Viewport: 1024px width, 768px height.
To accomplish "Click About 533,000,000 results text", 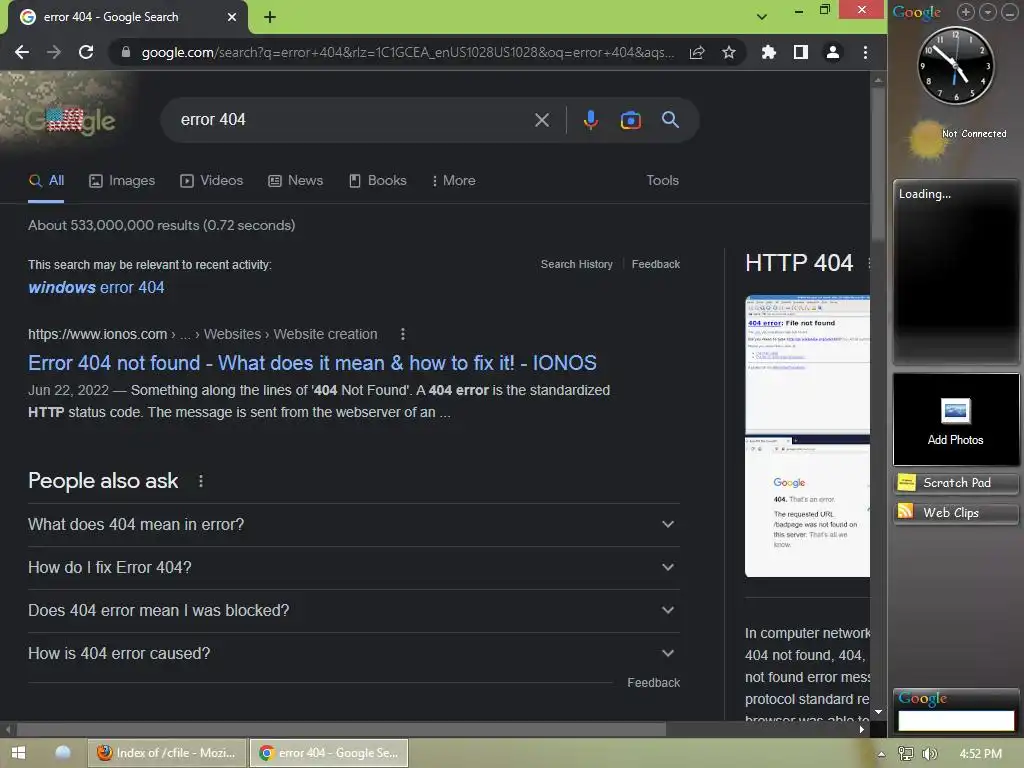I will (x=161, y=225).
